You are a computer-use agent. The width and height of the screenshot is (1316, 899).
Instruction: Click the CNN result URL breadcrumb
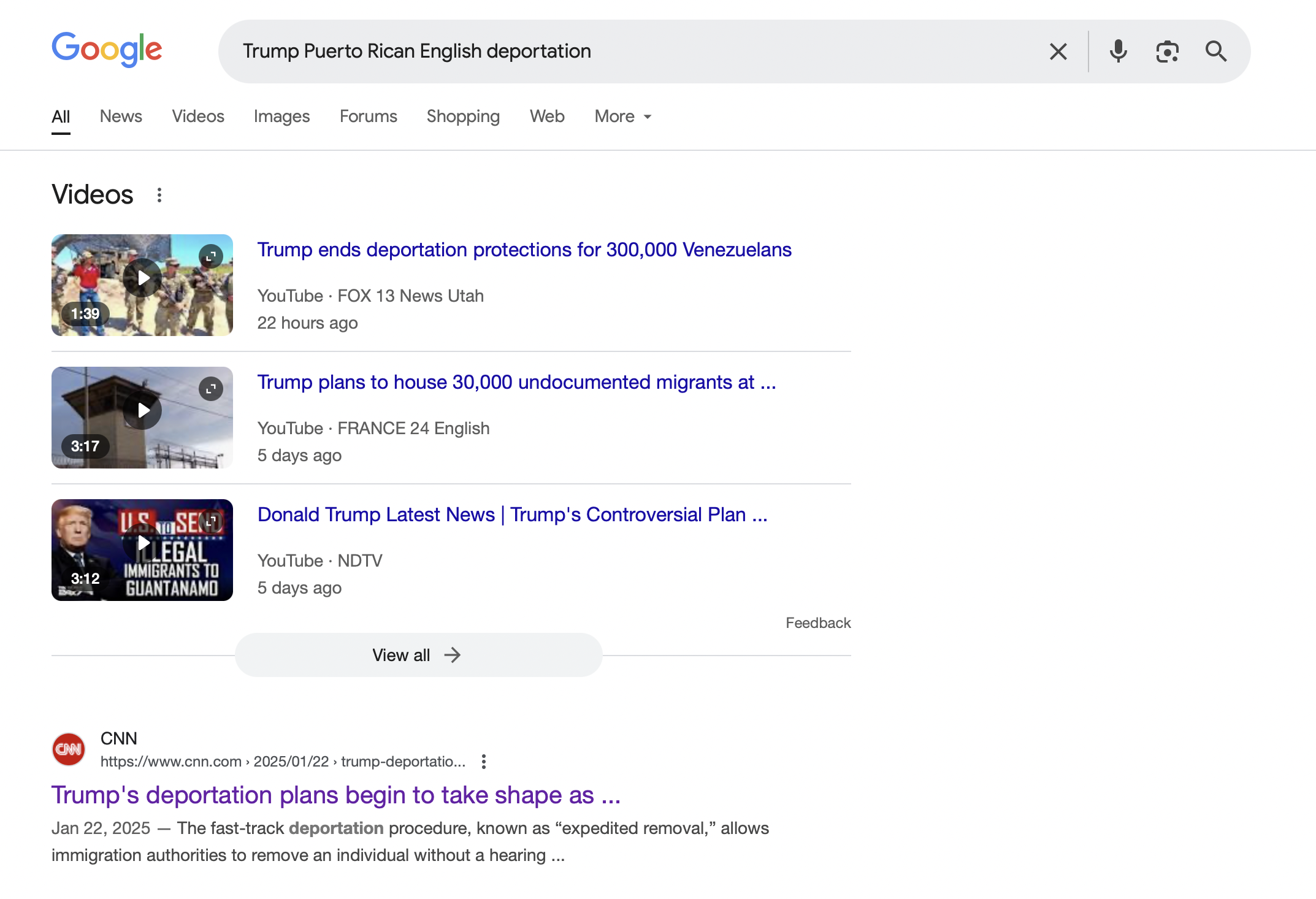tap(283, 762)
